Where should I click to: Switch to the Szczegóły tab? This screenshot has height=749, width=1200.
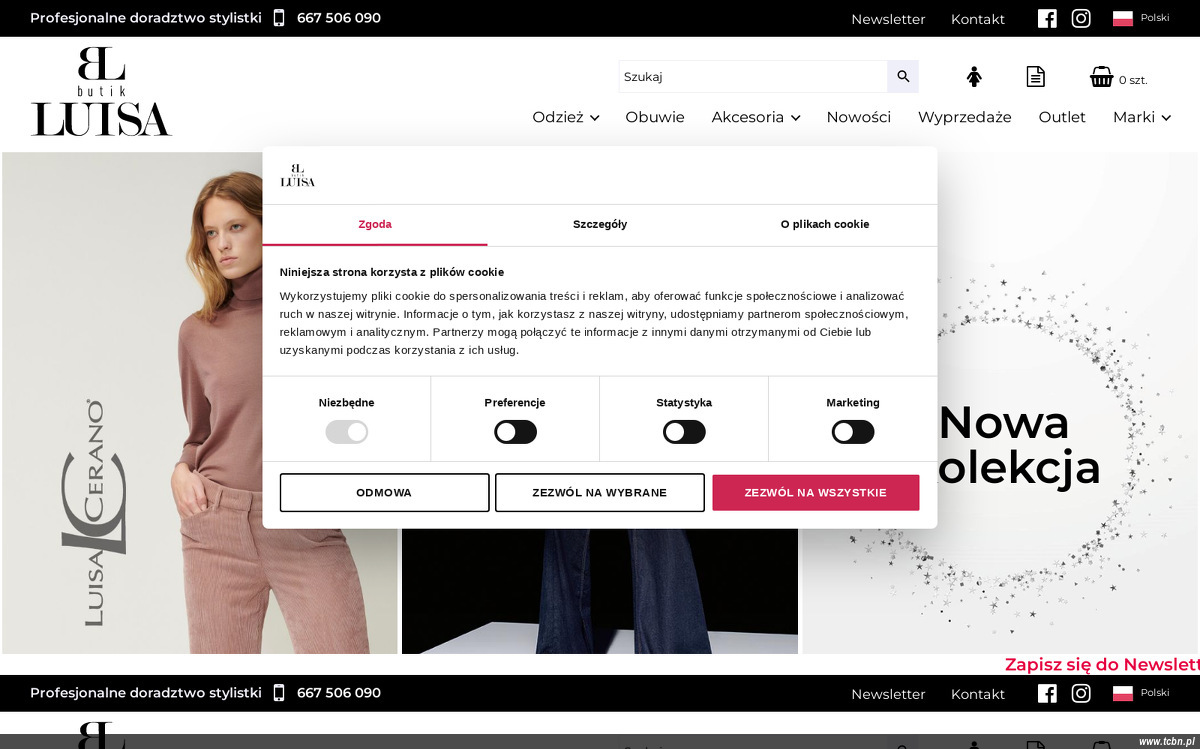600,224
